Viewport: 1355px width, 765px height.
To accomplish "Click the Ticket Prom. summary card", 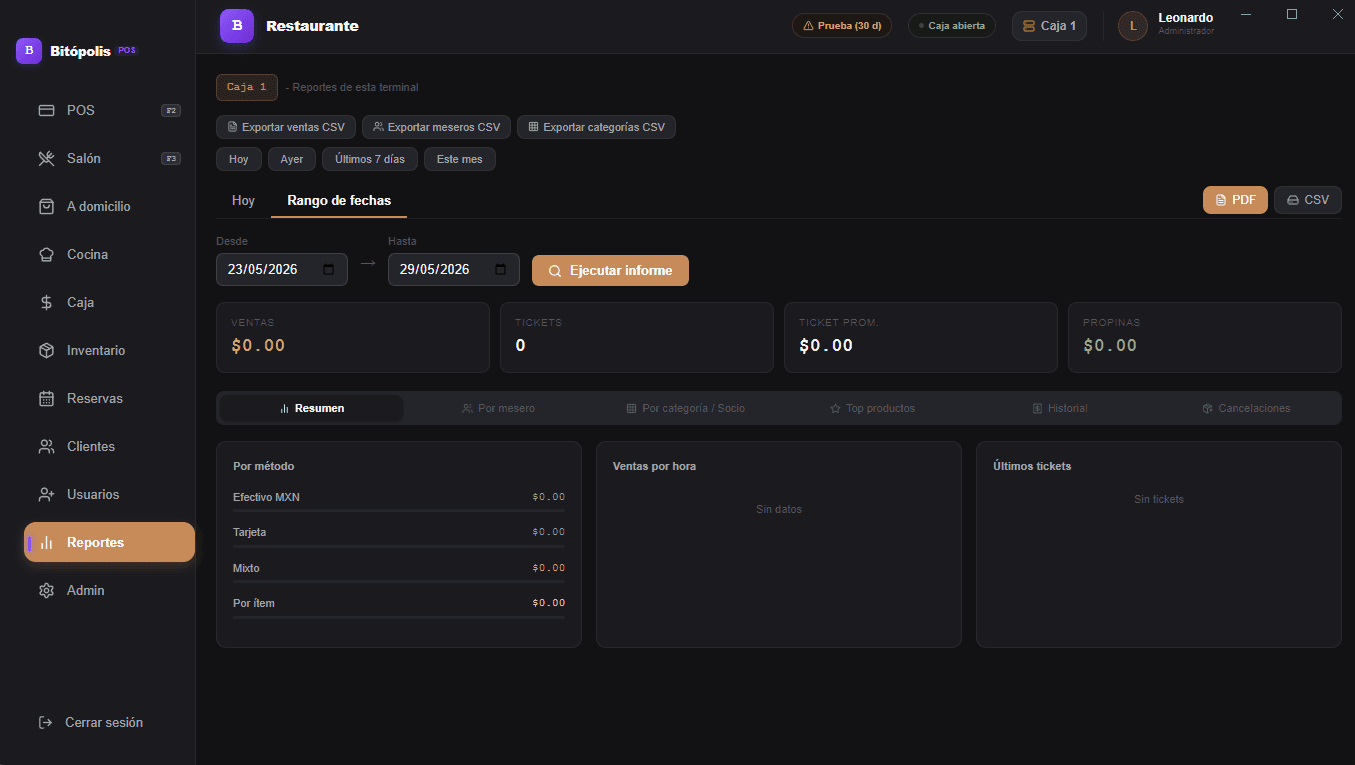I will click(921, 337).
